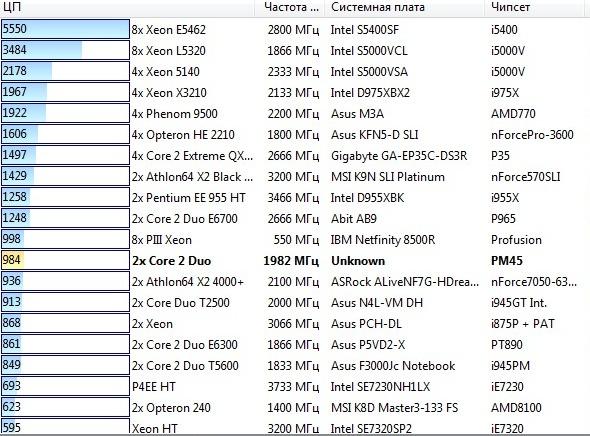Select Asus P5VD2-X cell
Screen dimensions: 590x436
click(x=368, y=345)
